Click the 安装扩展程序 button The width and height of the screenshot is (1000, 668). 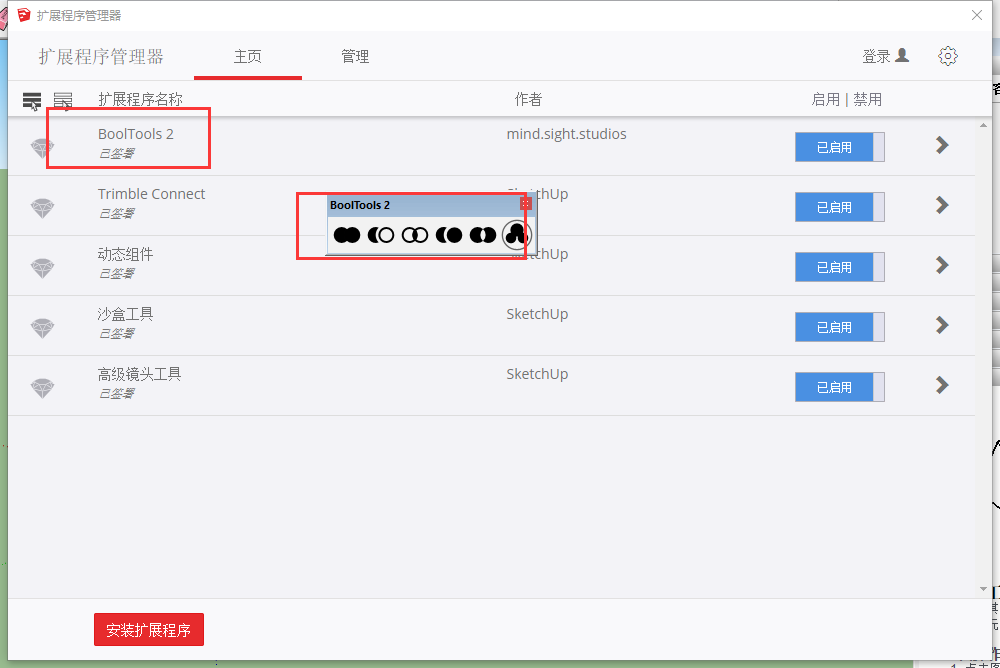149,630
